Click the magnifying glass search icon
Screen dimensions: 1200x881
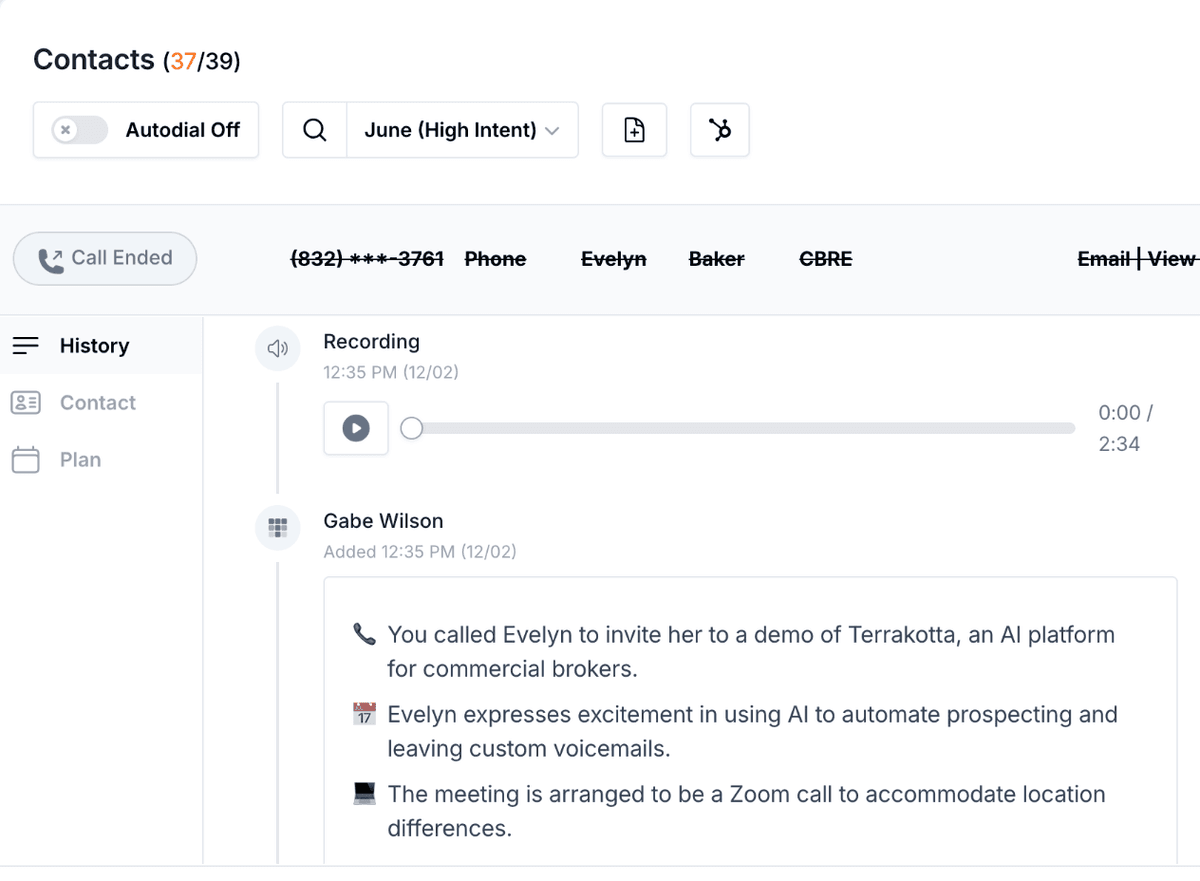pos(314,130)
